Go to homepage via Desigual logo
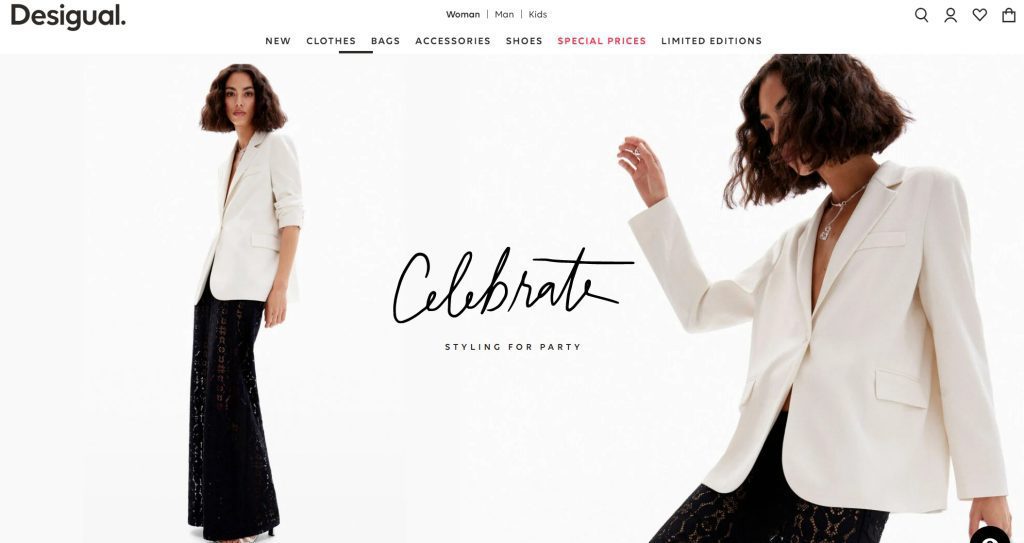This screenshot has width=1024, height=543. point(68,16)
